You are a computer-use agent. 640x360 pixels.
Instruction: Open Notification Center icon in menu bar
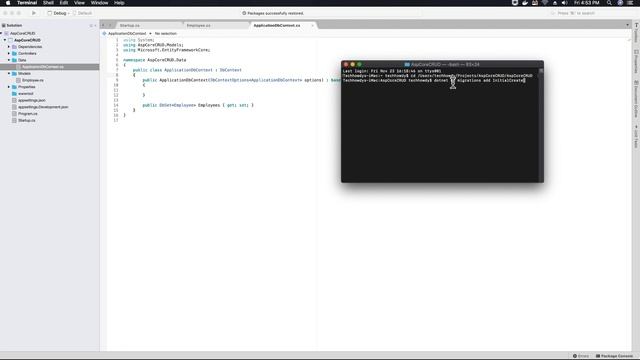coord(630,3)
